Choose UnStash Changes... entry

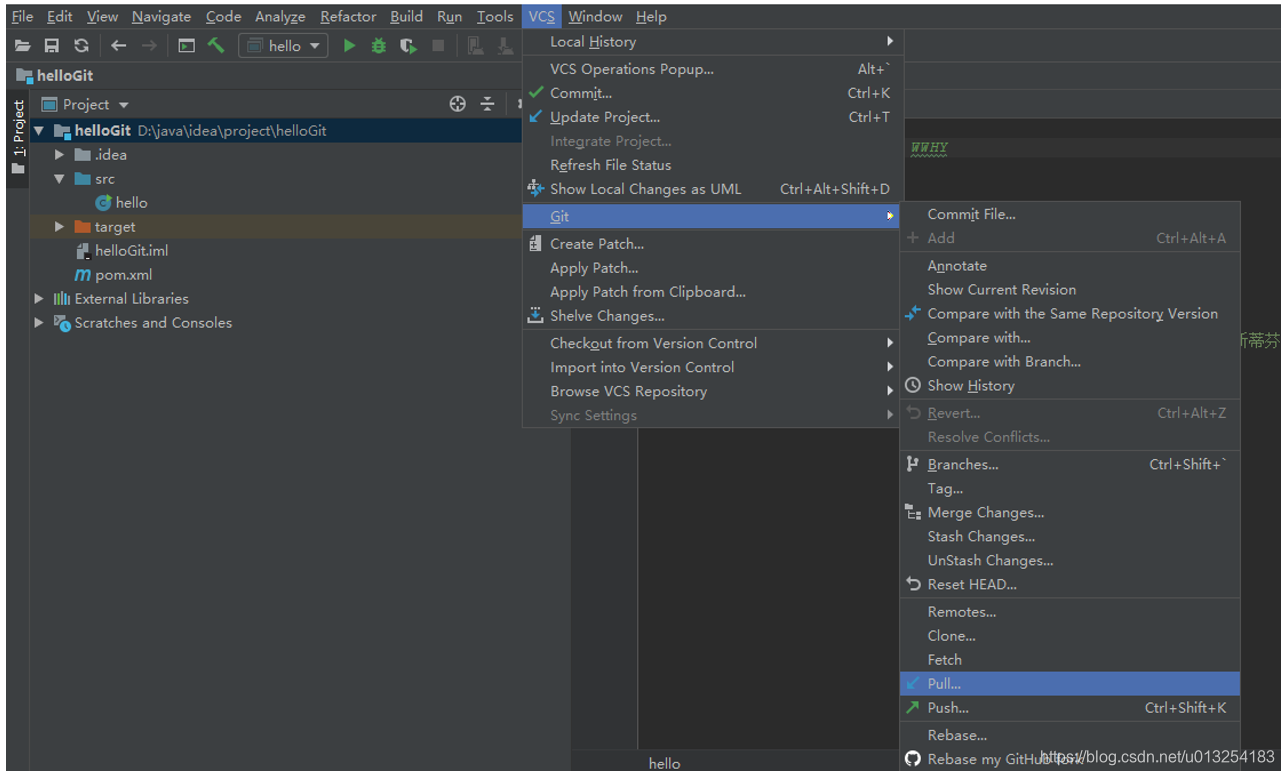1070,561
